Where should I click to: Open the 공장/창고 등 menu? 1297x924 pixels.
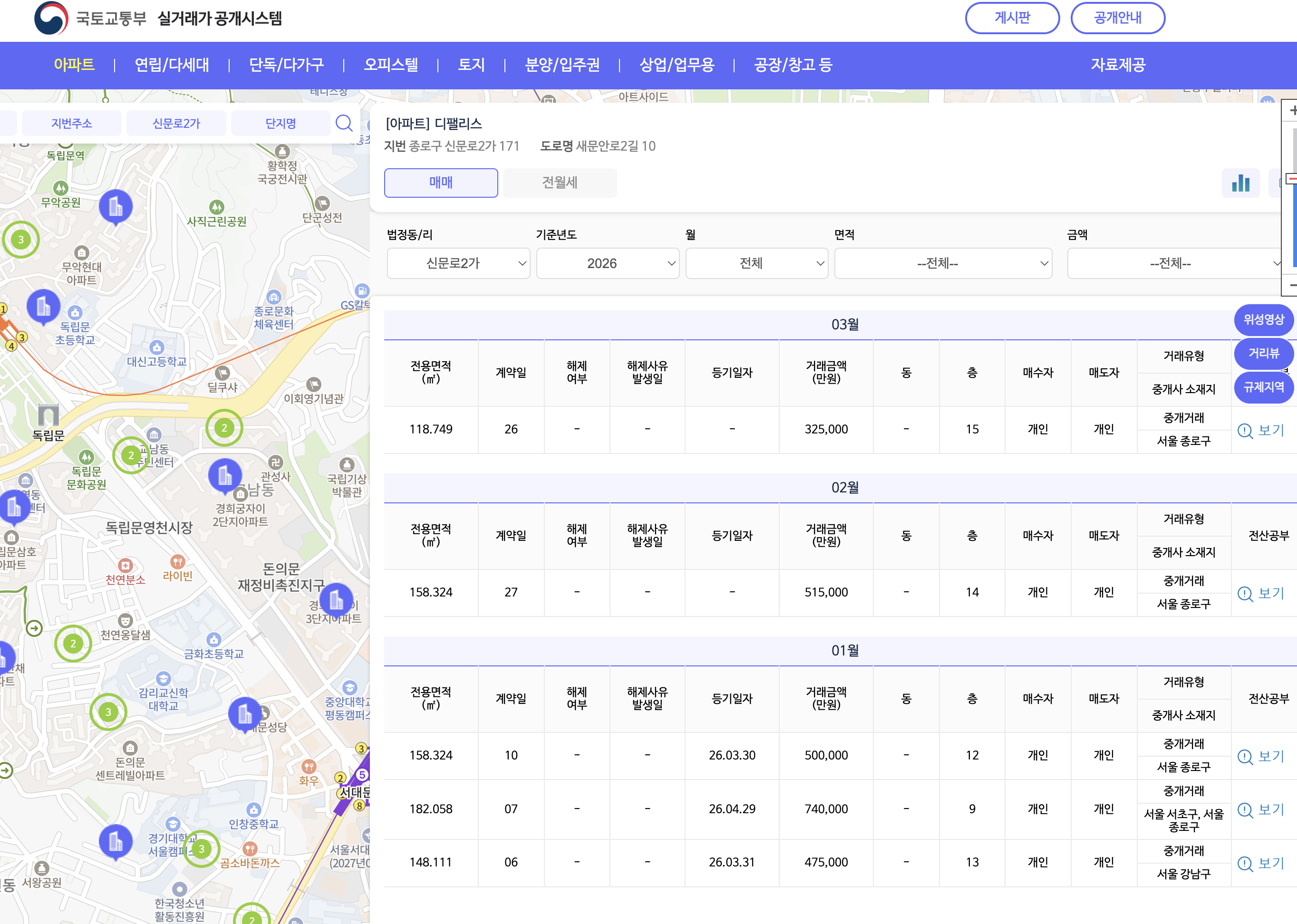pos(793,65)
